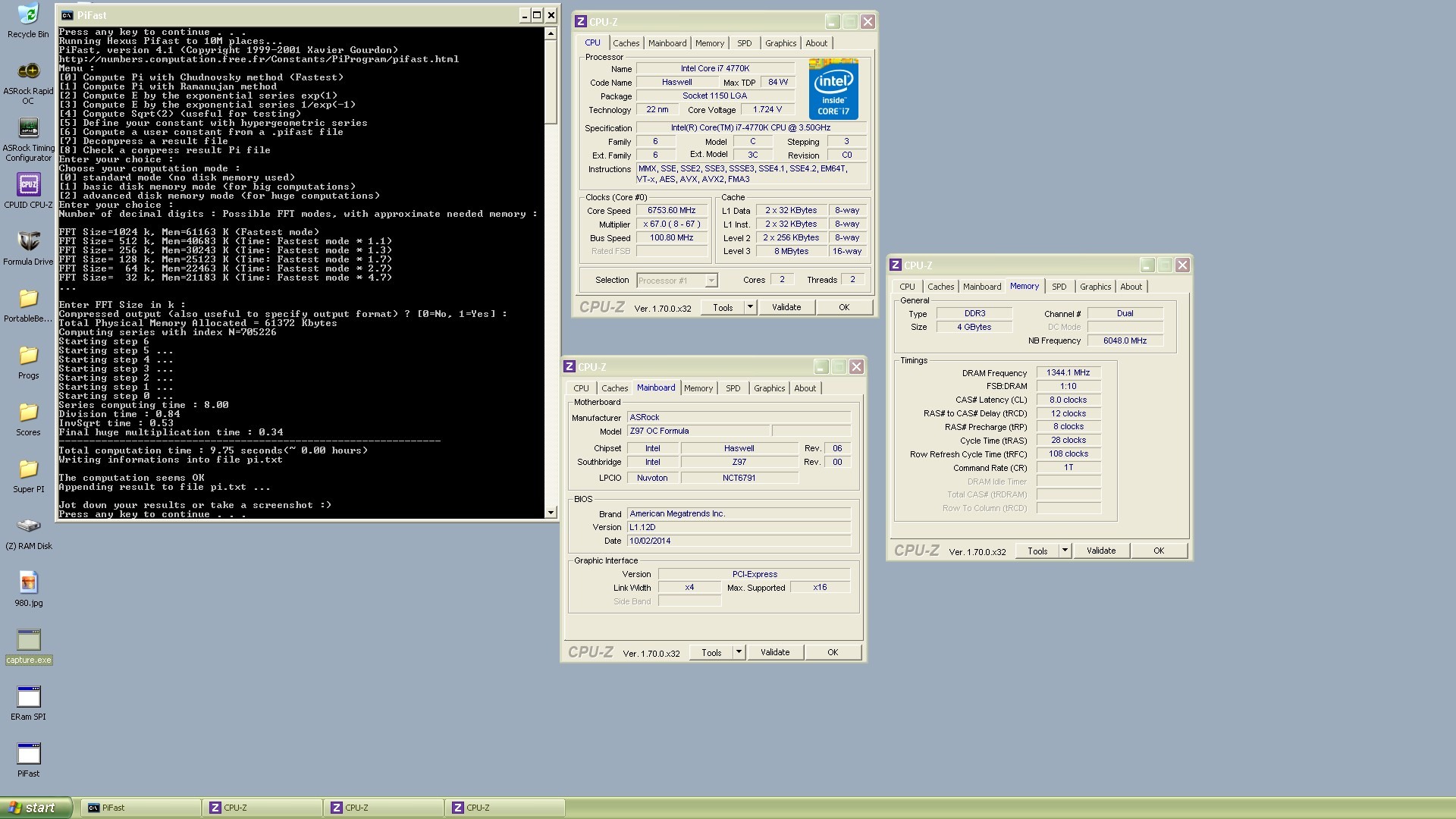This screenshot has width=1456, height=819.
Task: Switch to PiFast in the taskbar
Action: coord(141,808)
